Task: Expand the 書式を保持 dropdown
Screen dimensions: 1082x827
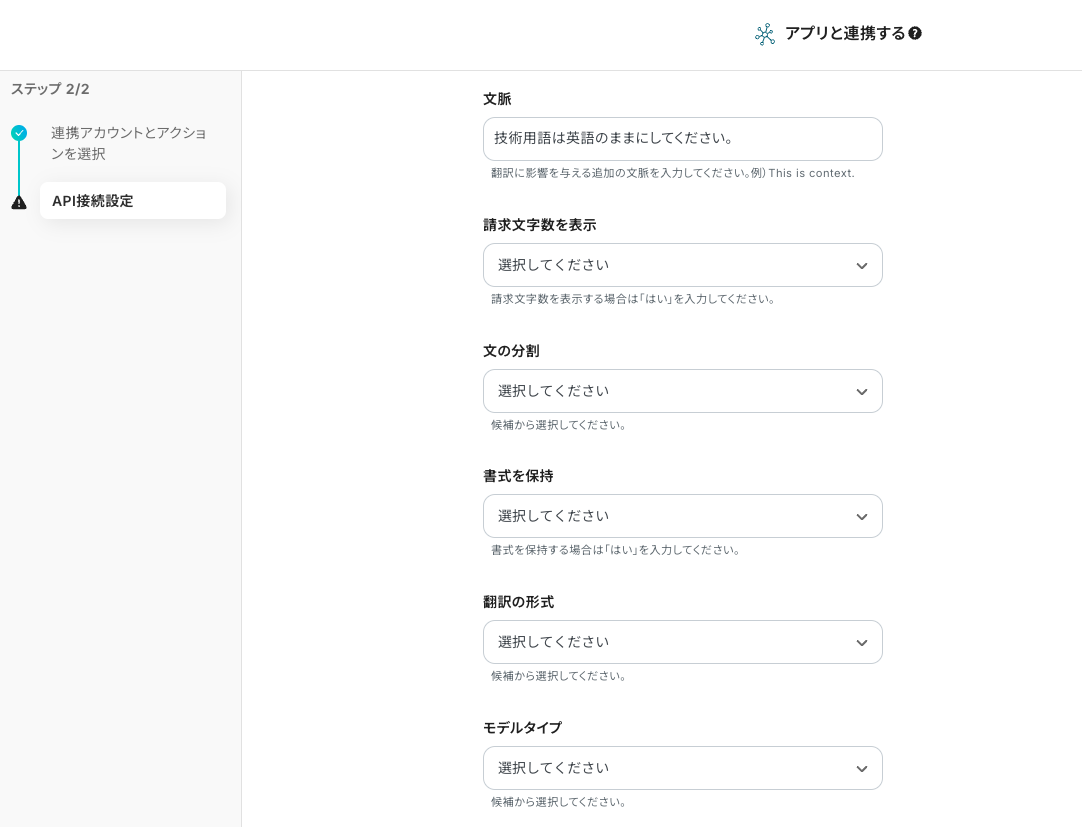Action: tap(670, 517)
